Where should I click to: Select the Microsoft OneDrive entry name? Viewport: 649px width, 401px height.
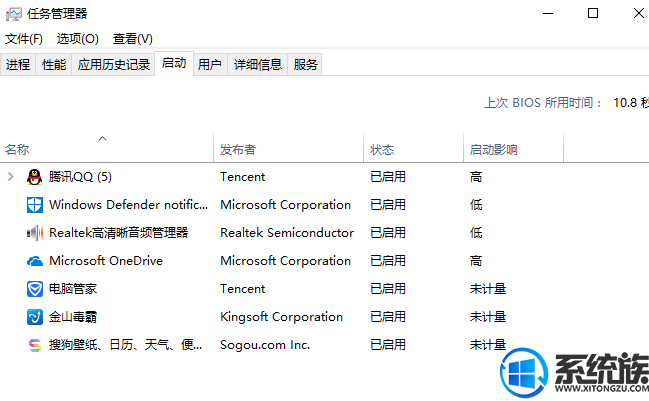pyautogui.click(x=106, y=261)
